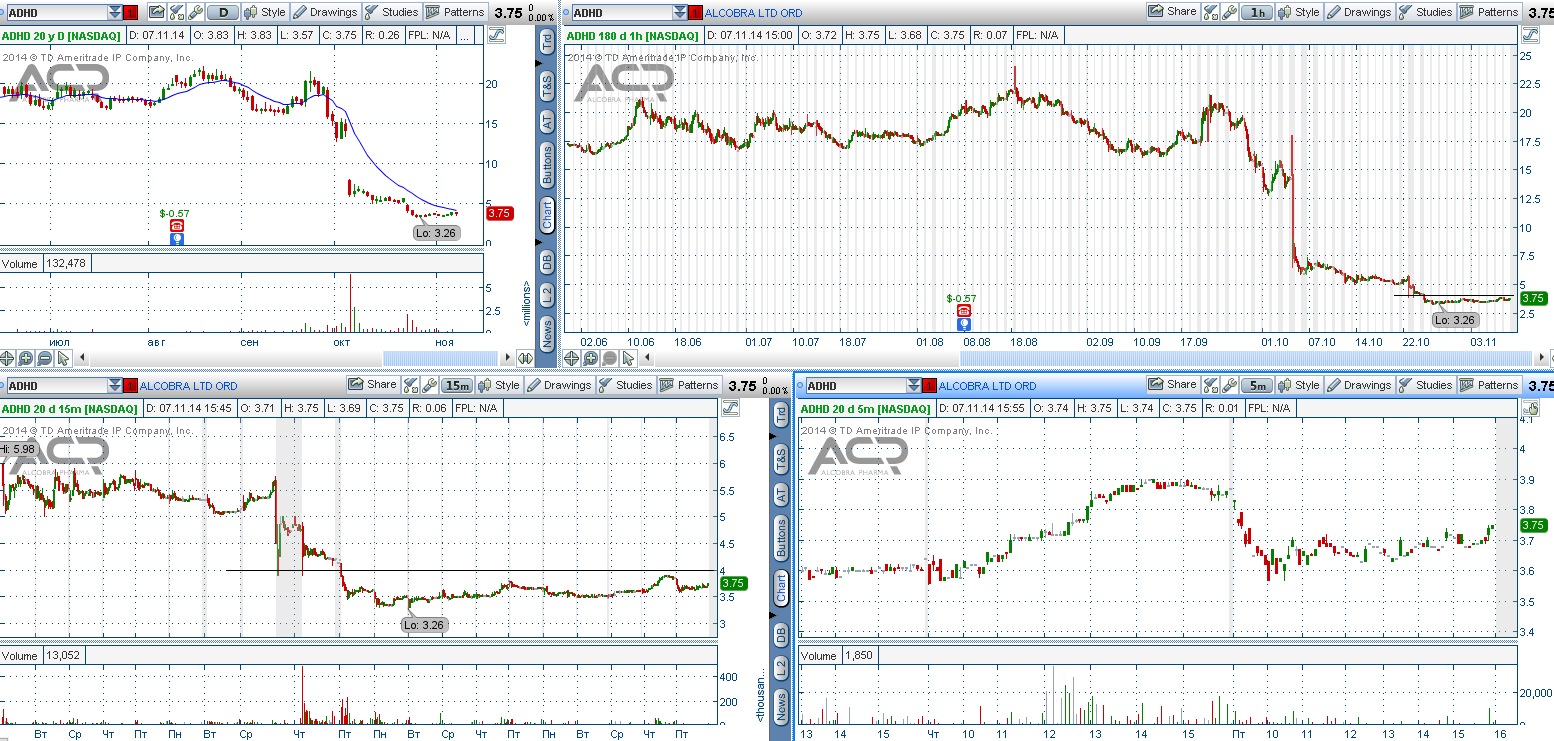Open the 15m timeframe selector

pos(457,385)
